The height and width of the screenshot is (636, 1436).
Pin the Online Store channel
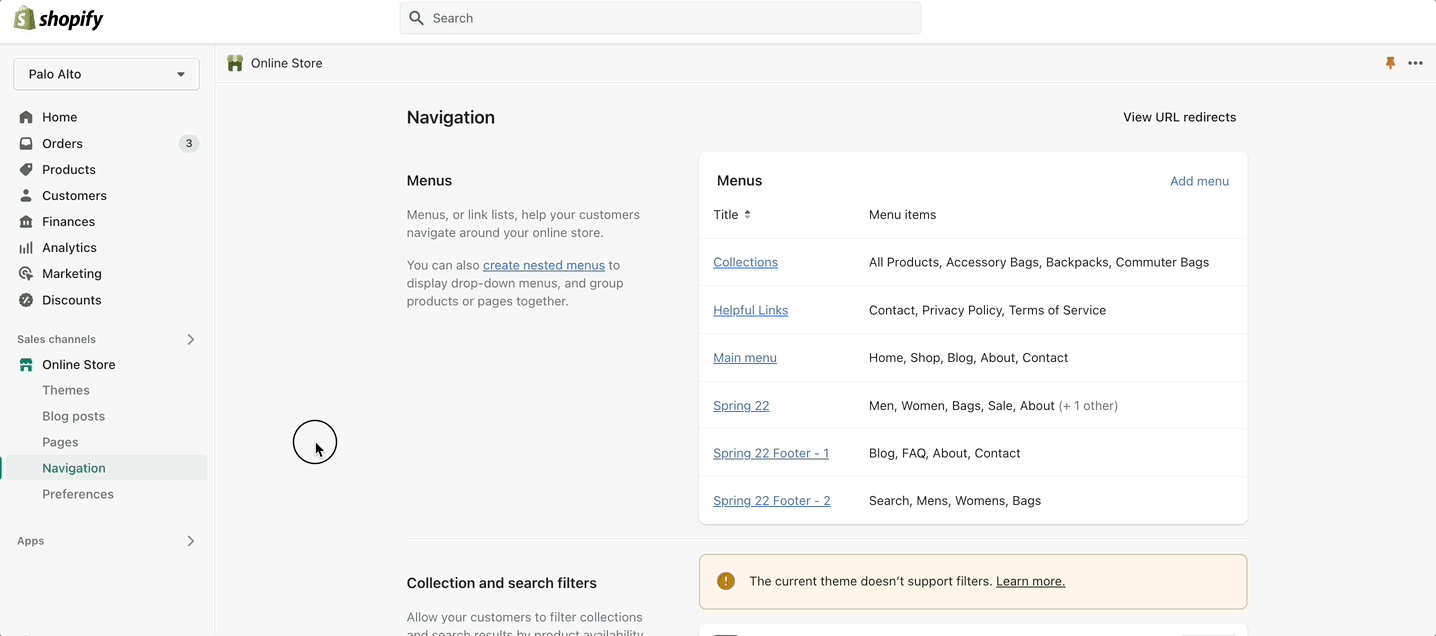(1390, 63)
